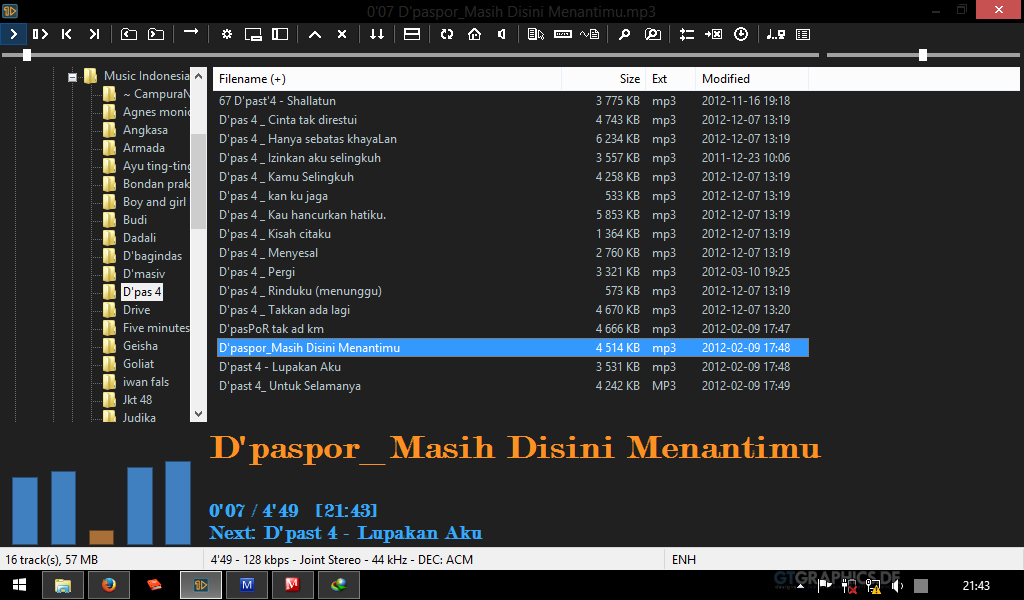Open the sleep timer clock icon

pyautogui.click(x=741, y=33)
